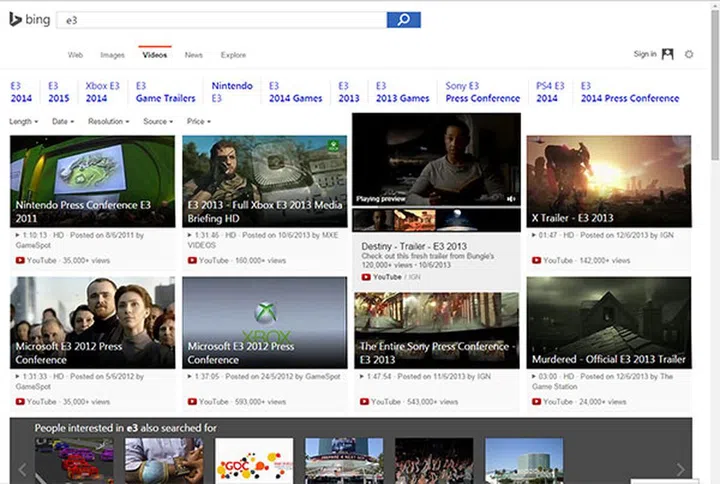Screen dimensions: 720x484
Task: Select the Videos tab
Action: click(x=155, y=55)
